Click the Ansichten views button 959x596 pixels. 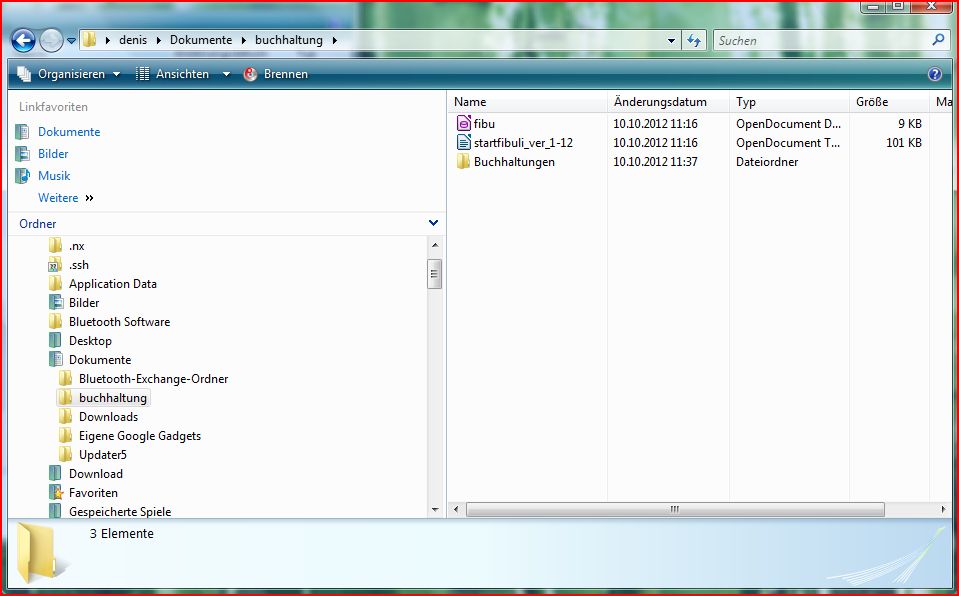[173, 74]
